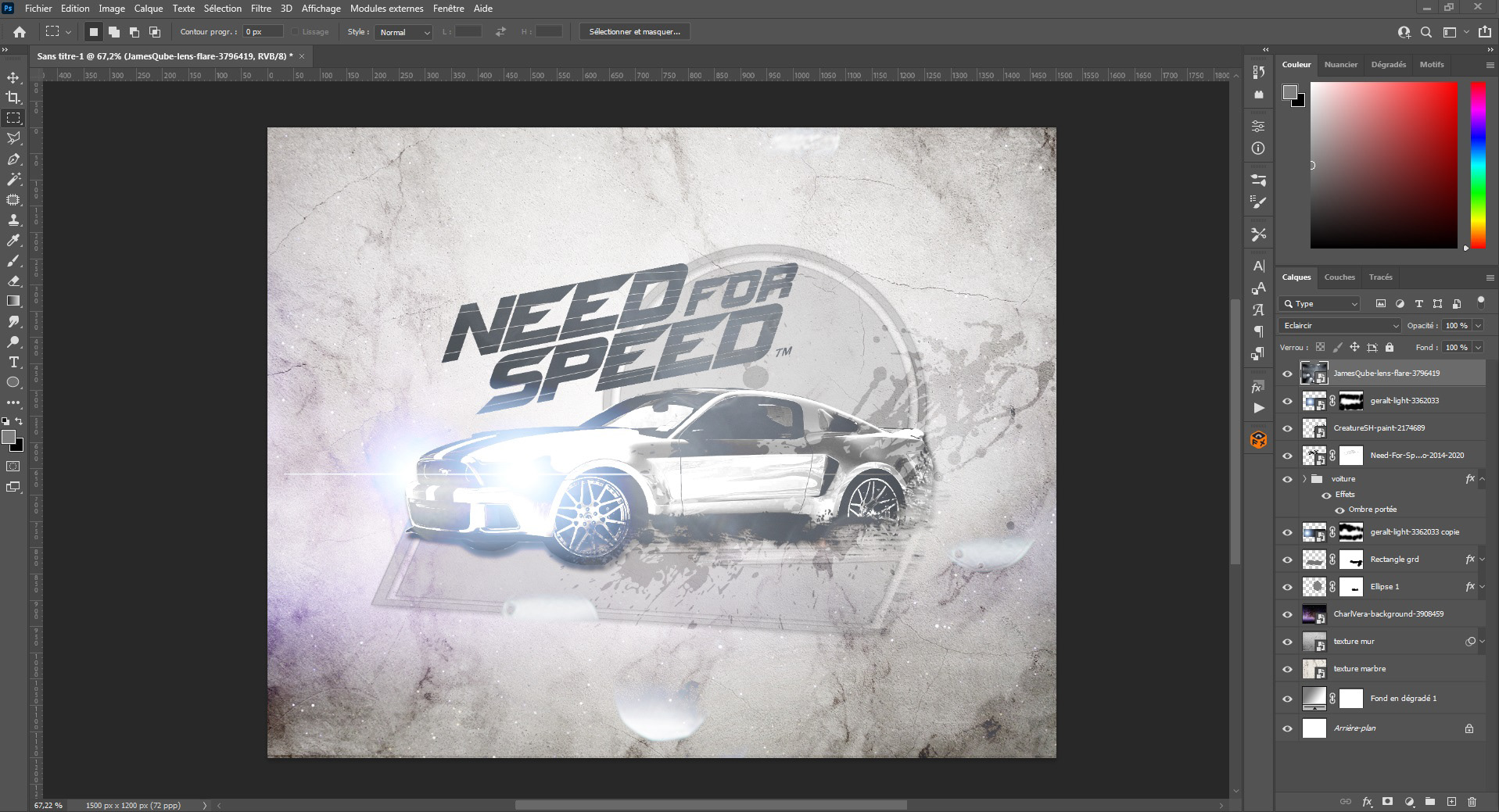This screenshot has width=1499, height=812.
Task: Select the Rectangular Marquee tool
Action: pyautogui.click(x=13, y=118)
